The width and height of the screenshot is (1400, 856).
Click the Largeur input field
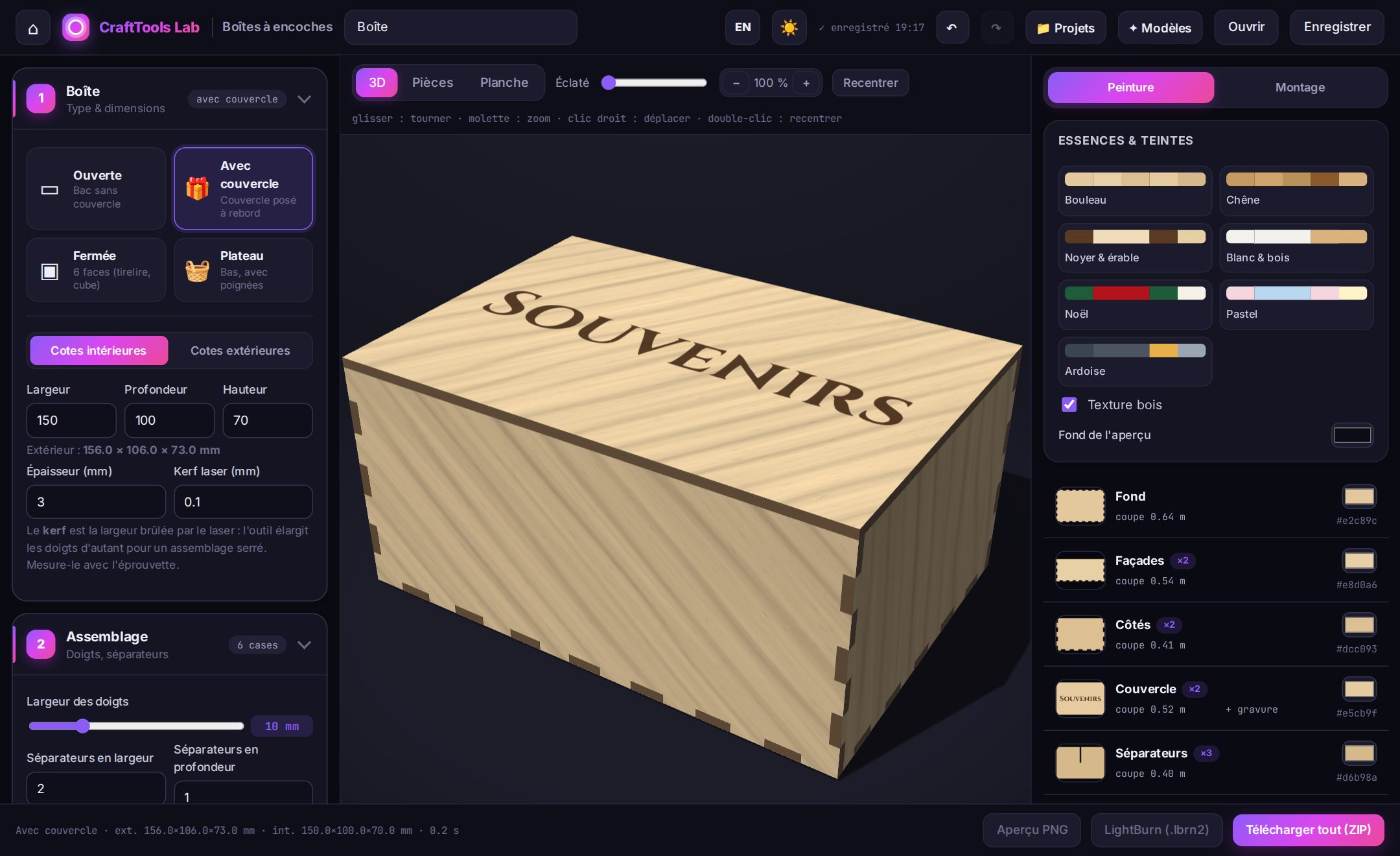71,420
